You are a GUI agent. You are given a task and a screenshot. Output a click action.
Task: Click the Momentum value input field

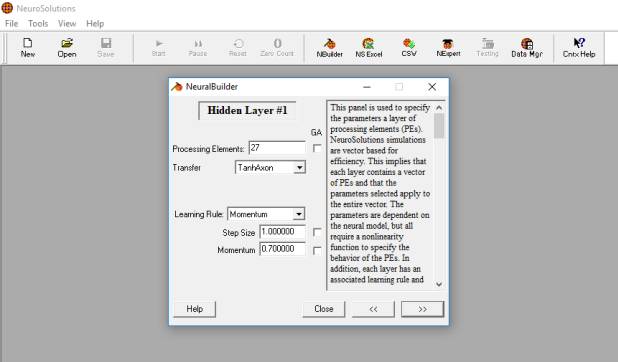(x=283, y=249)
